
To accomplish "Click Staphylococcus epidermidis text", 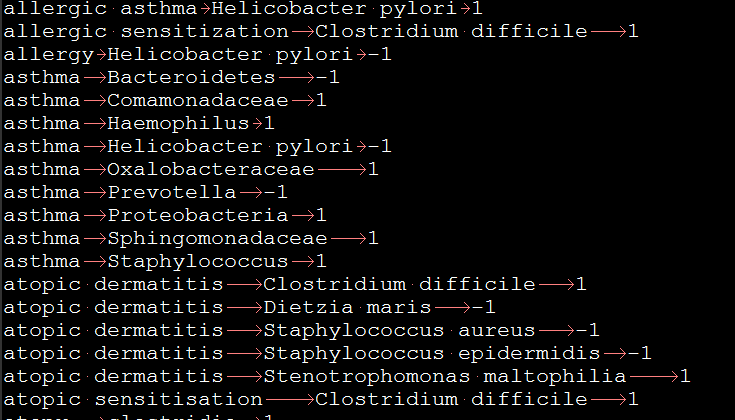I will pos(432,353).
